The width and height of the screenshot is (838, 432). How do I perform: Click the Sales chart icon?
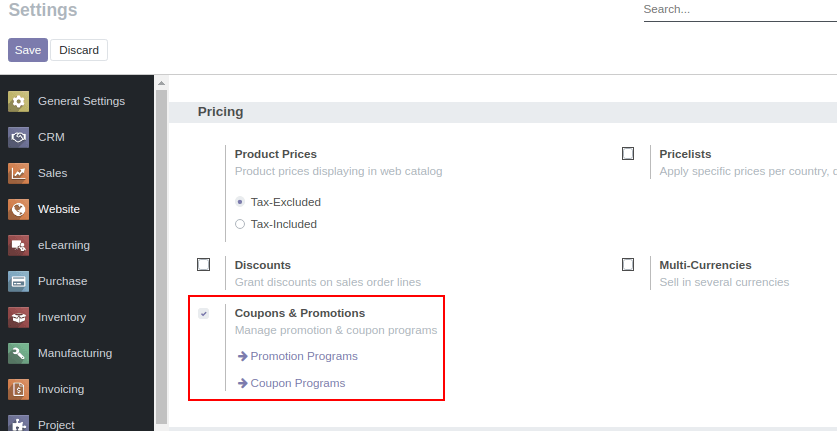tap(18, 173)
